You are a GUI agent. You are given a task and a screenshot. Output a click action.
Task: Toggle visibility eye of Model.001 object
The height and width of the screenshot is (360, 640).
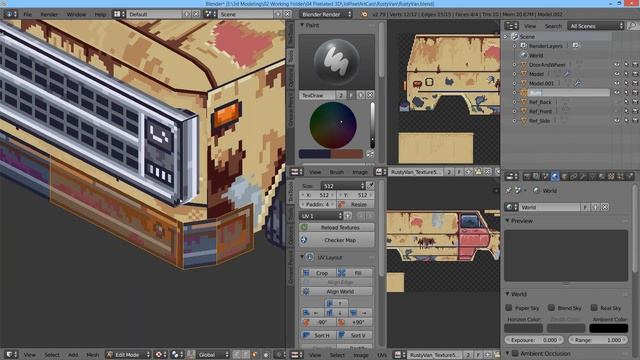617,83
